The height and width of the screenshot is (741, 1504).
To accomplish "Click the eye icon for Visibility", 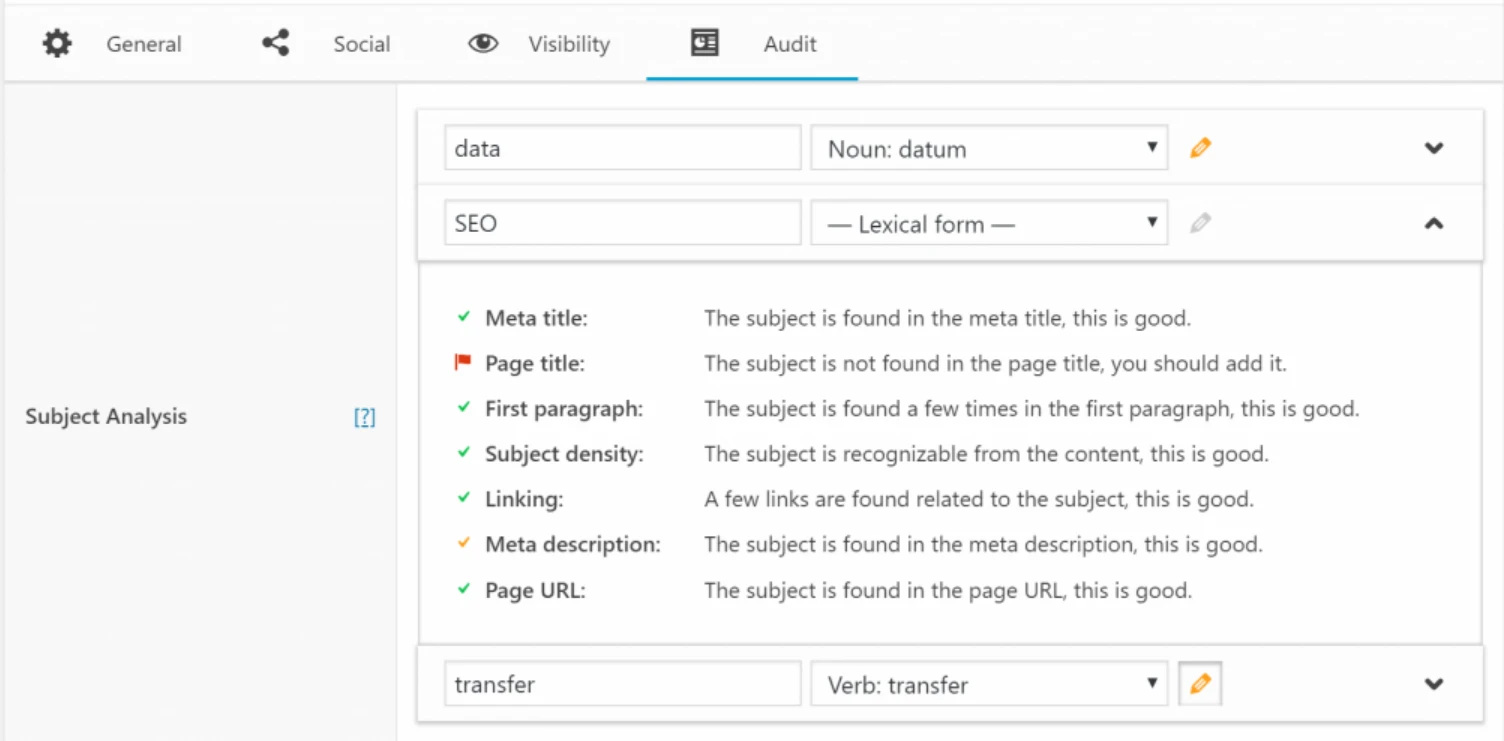I will (x=483, y=44).
